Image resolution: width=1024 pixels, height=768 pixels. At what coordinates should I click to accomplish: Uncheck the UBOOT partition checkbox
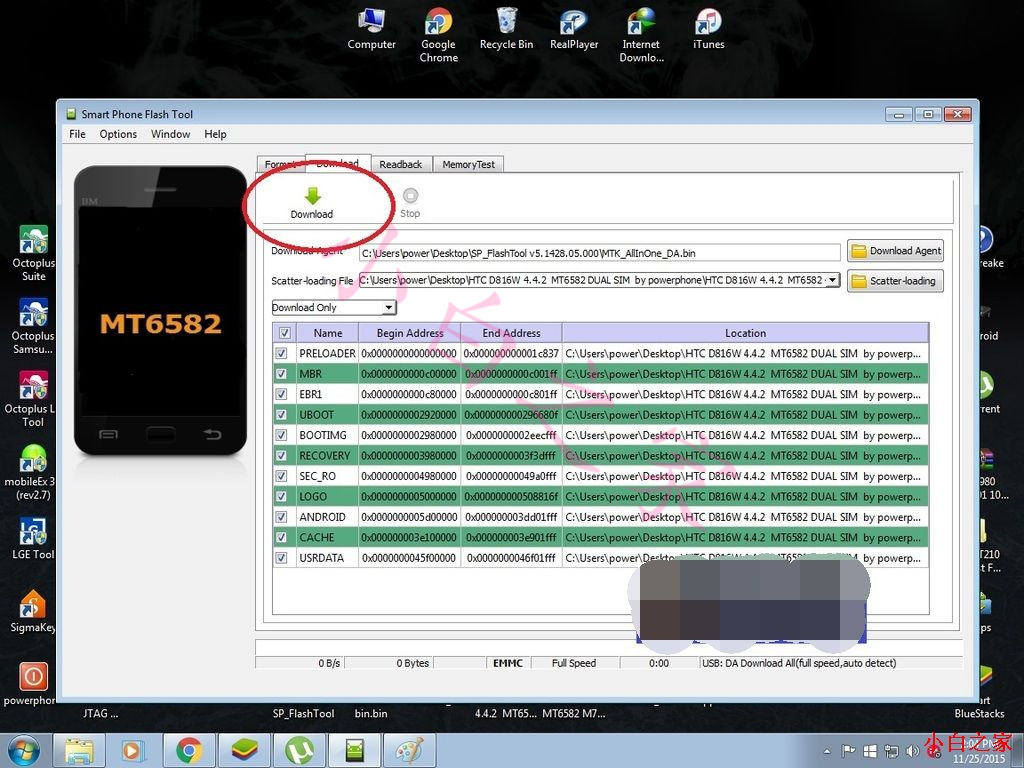(281, 415)
